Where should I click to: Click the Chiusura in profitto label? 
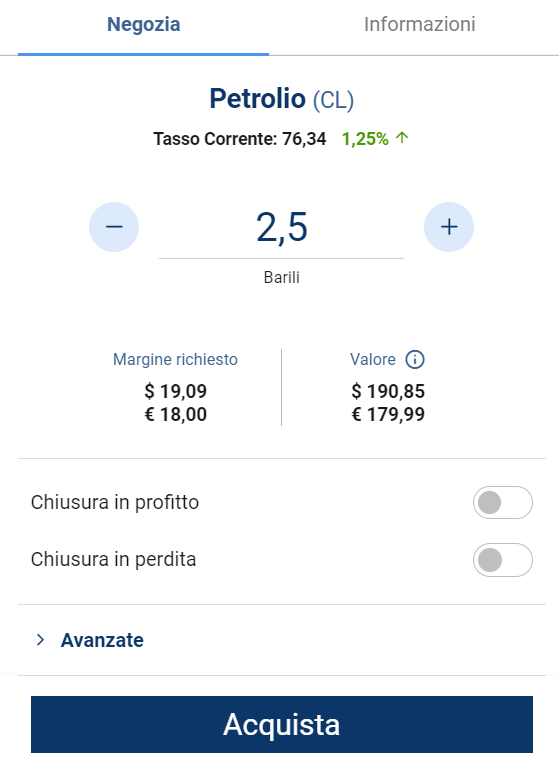pos(115,503)
